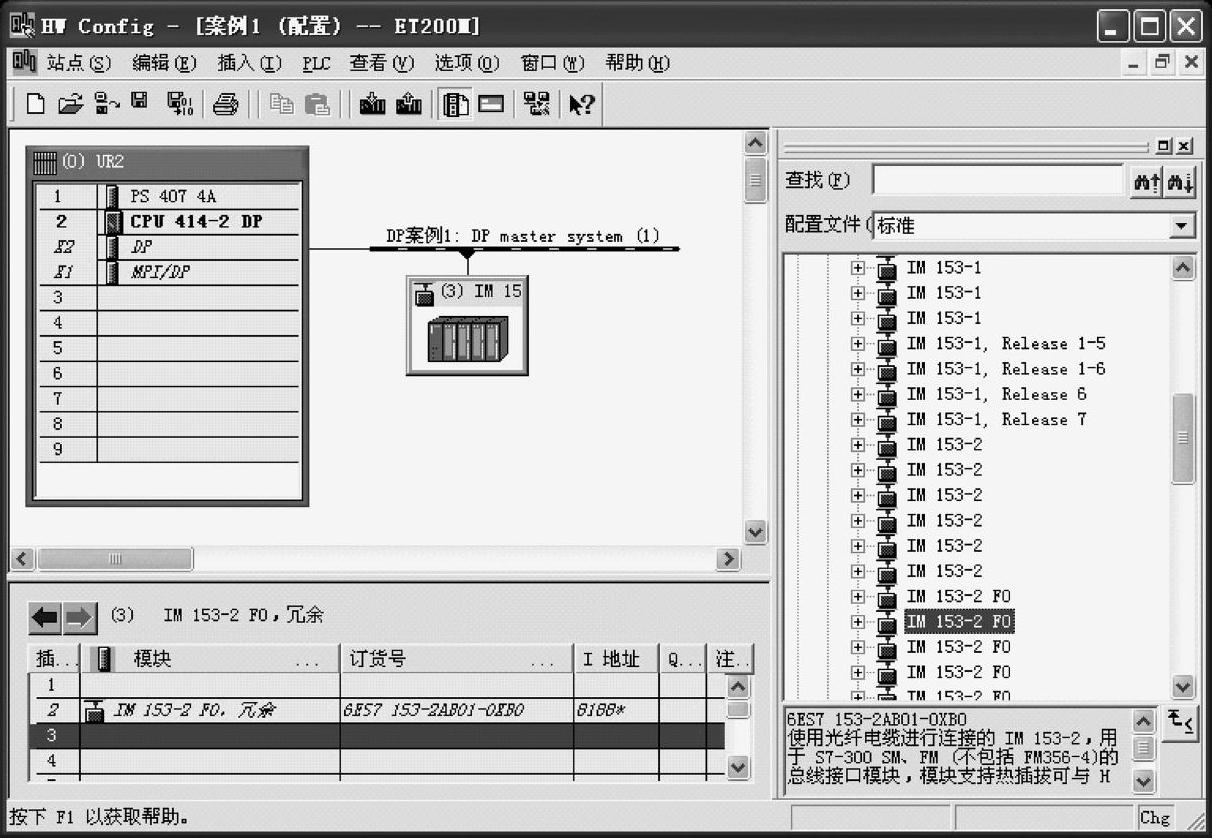Open the Configure Network icon
Screen dimensions: 1212x838
(x=537, y=104)
